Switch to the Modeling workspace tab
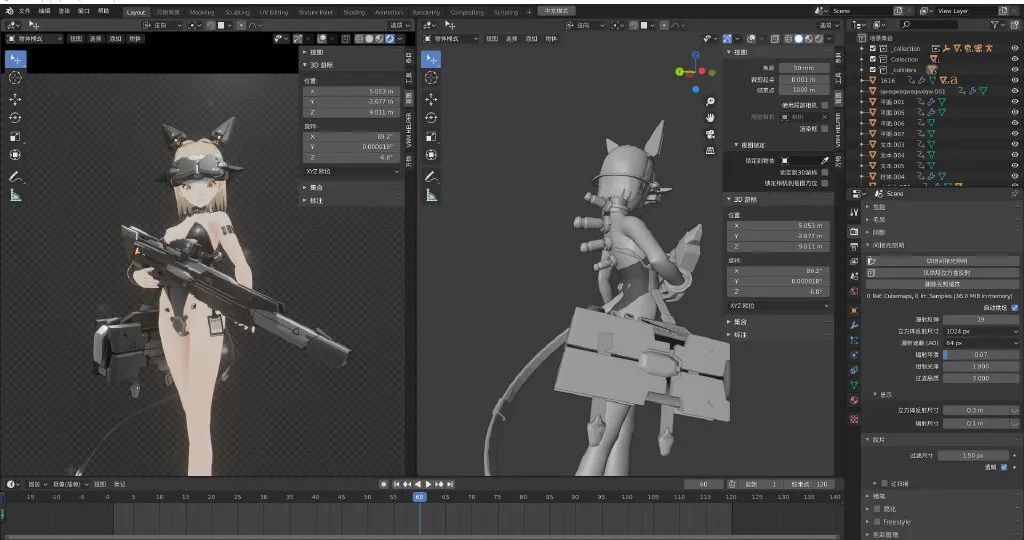1024x540 pixels. 201,12
